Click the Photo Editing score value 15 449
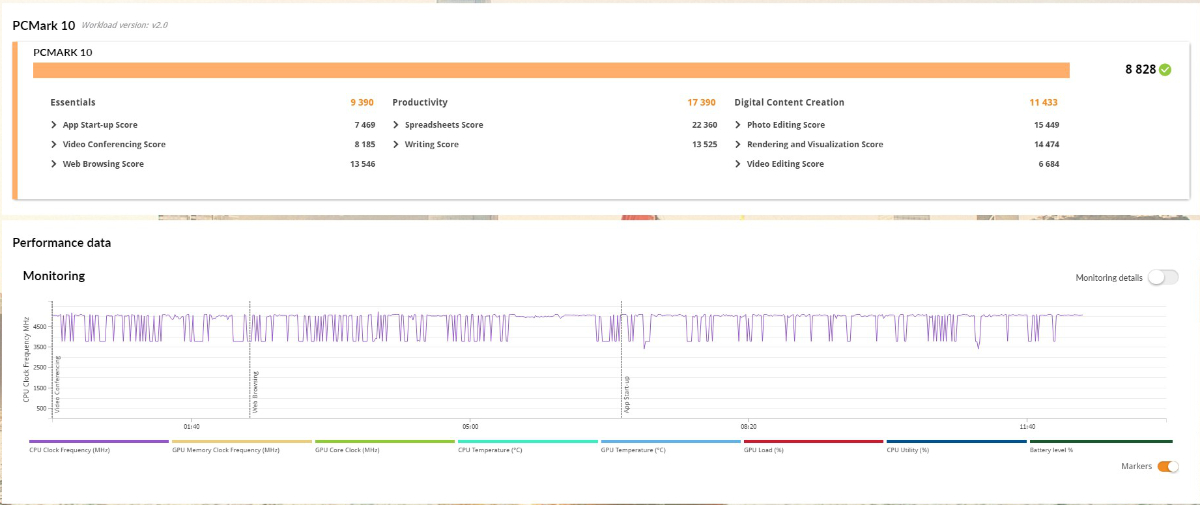Image resolution: width=1200 pixels, height=505 pixels. 1046,125
